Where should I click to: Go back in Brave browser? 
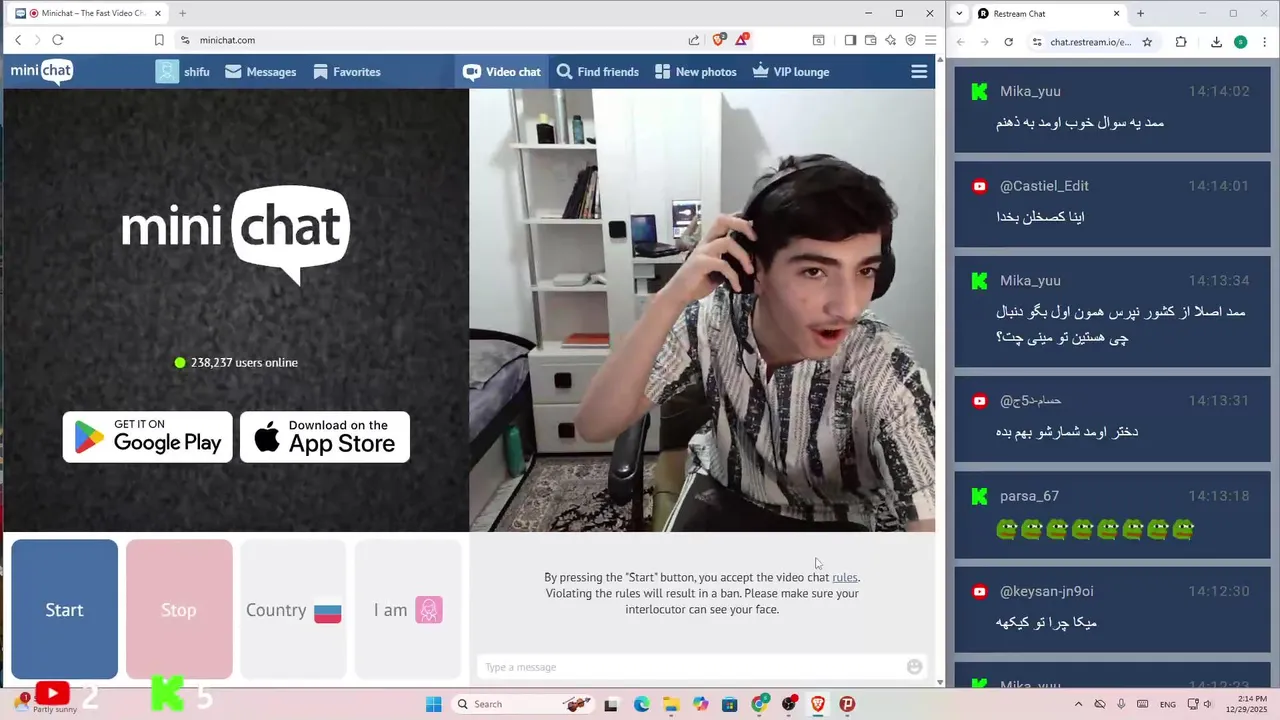17,40
